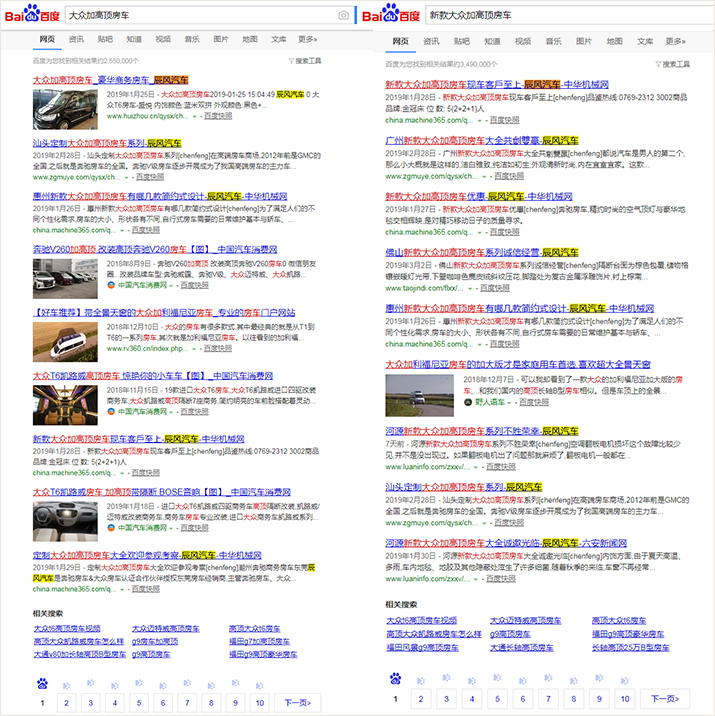The height and width of the screenshot is (716, 715).
Task: Go to page 3 of 新款大众加高顶房车 results
Action: [x=447, y=699]
